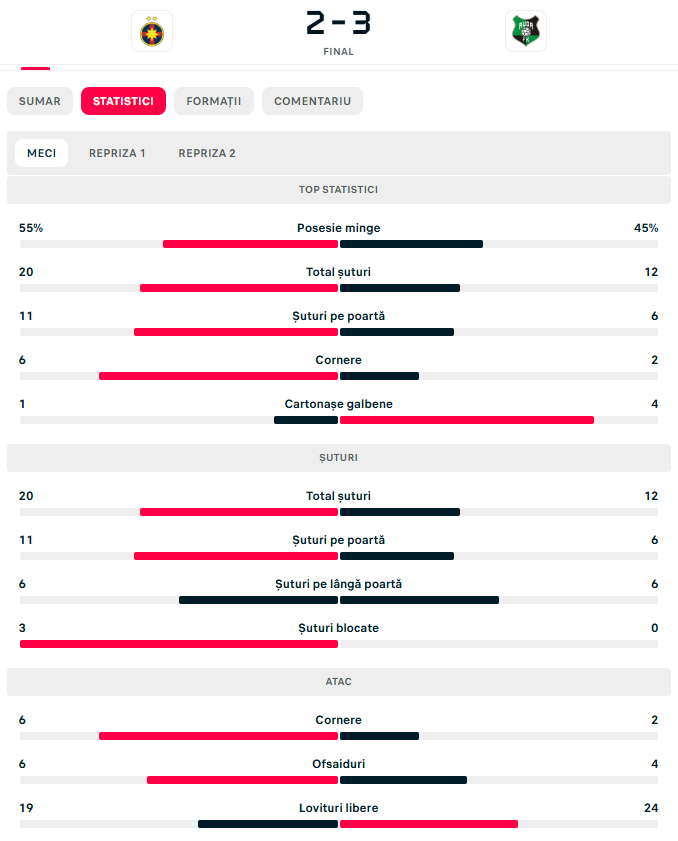Click the 2 - 3 final score
The image size is (678, 841).
point(338,23)
